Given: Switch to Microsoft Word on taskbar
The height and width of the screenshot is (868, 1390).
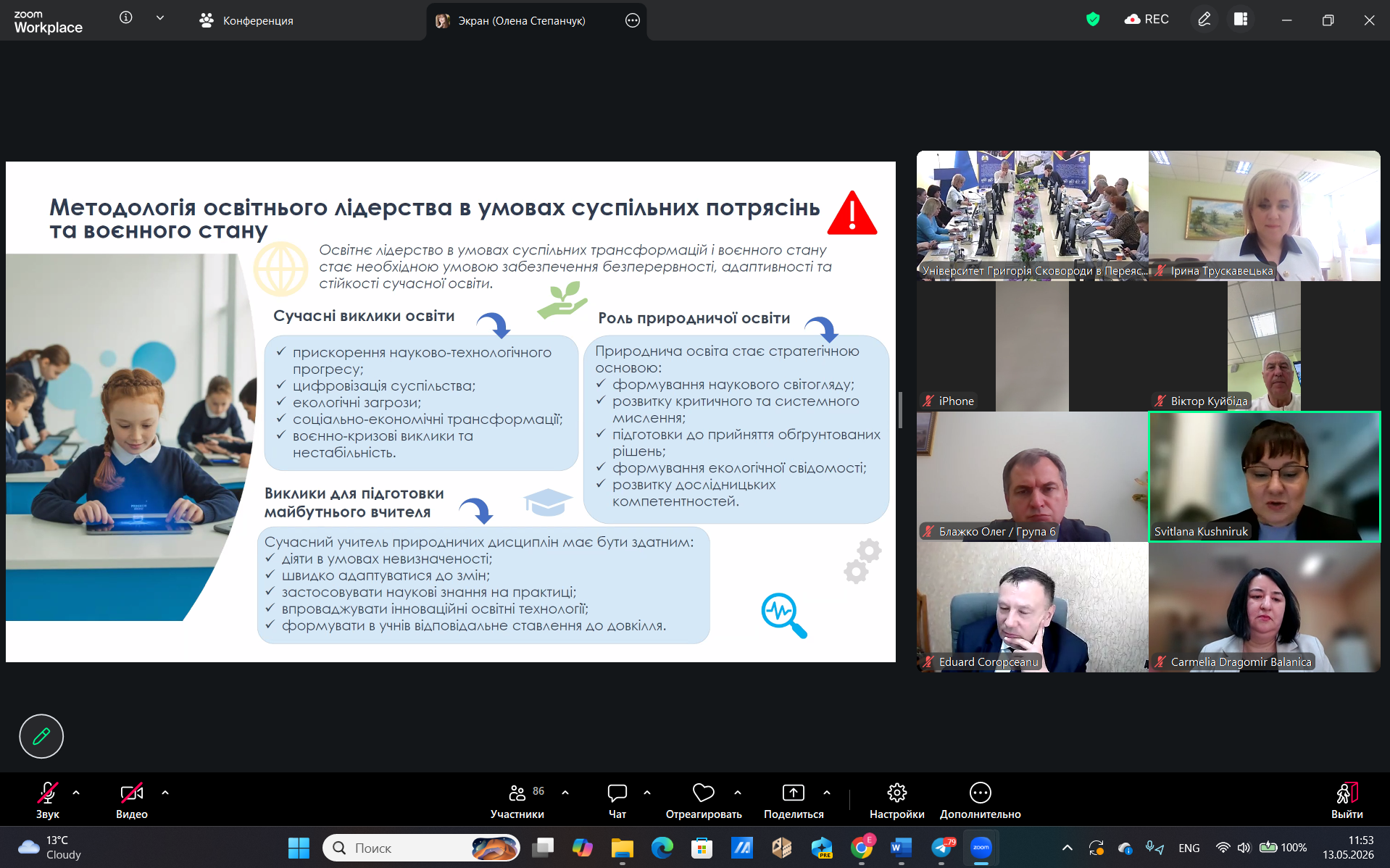Looking at the screenshot, I should pos(902,848).
